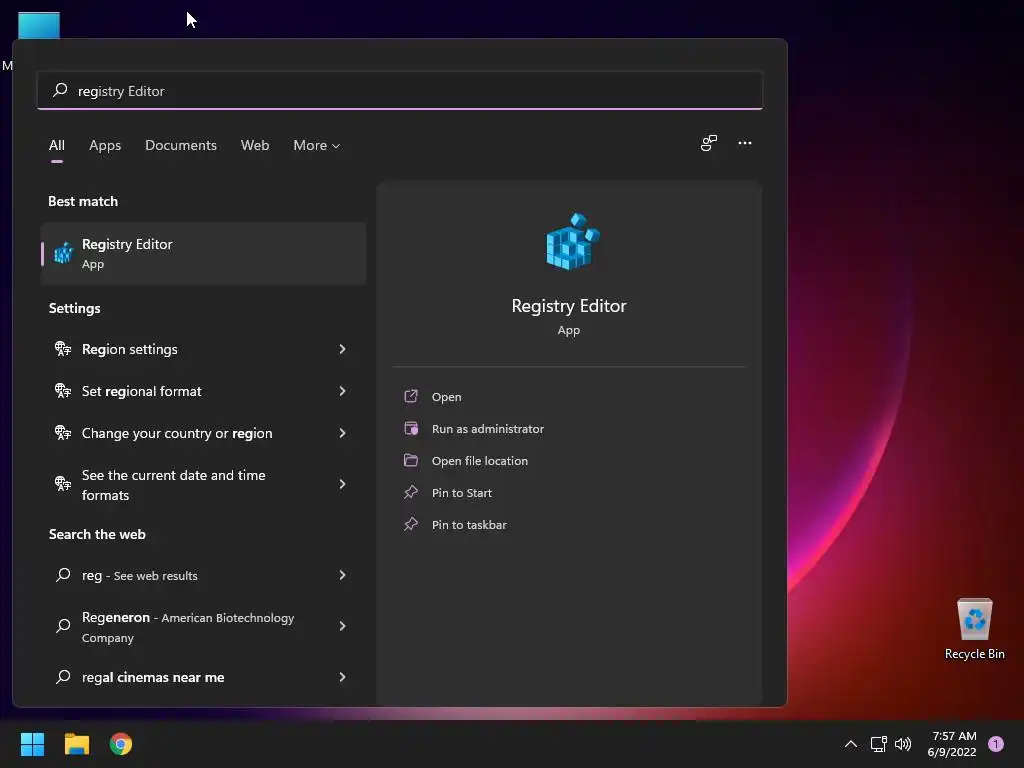Image resolution: width=1024 pixels, height=768 pixels.
Task: Show hidden system tray icons
Action: pyautogui.click(x=851, y=744)
